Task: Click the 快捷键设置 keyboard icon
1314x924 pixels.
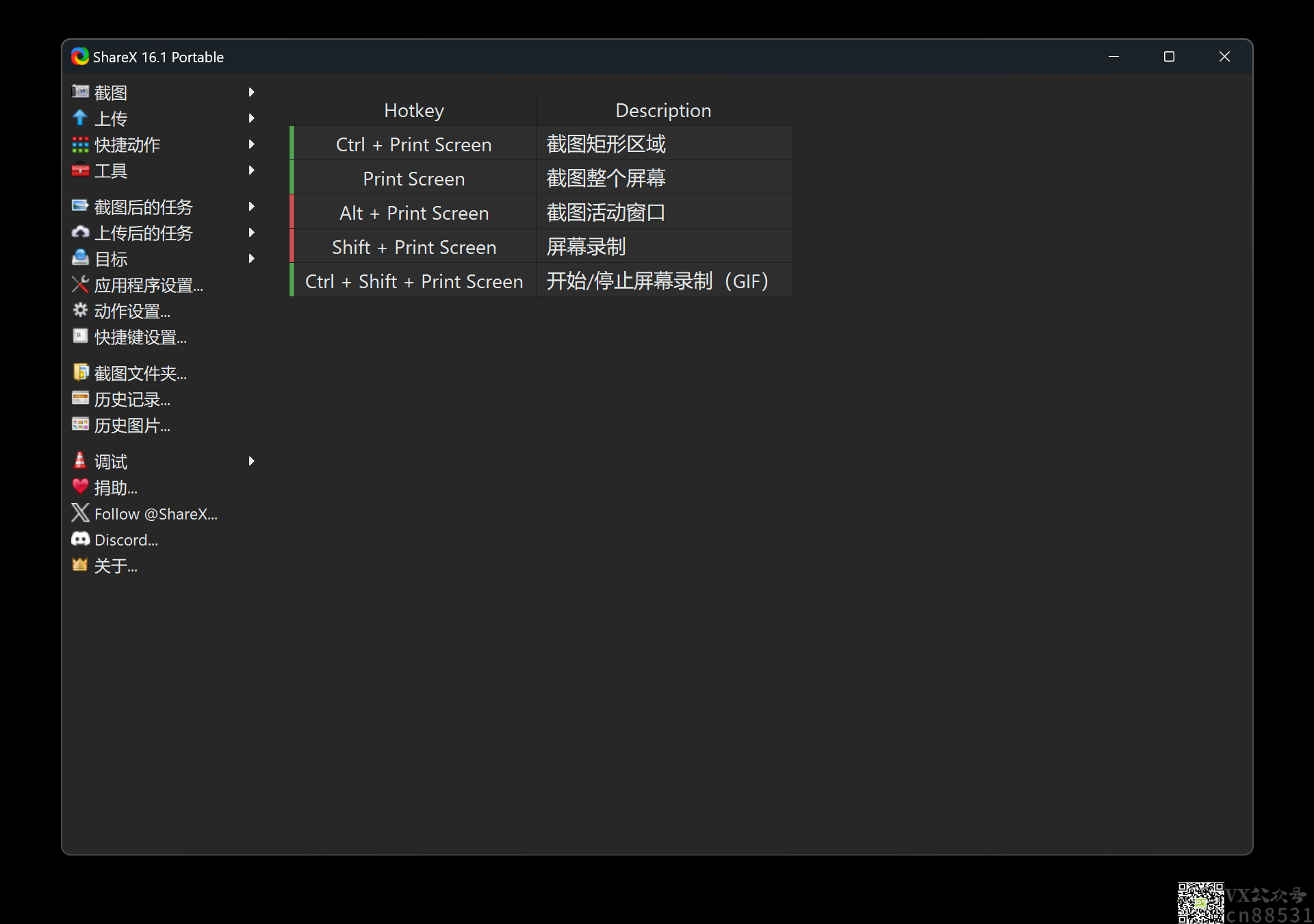Action: [x=80, y=336]
